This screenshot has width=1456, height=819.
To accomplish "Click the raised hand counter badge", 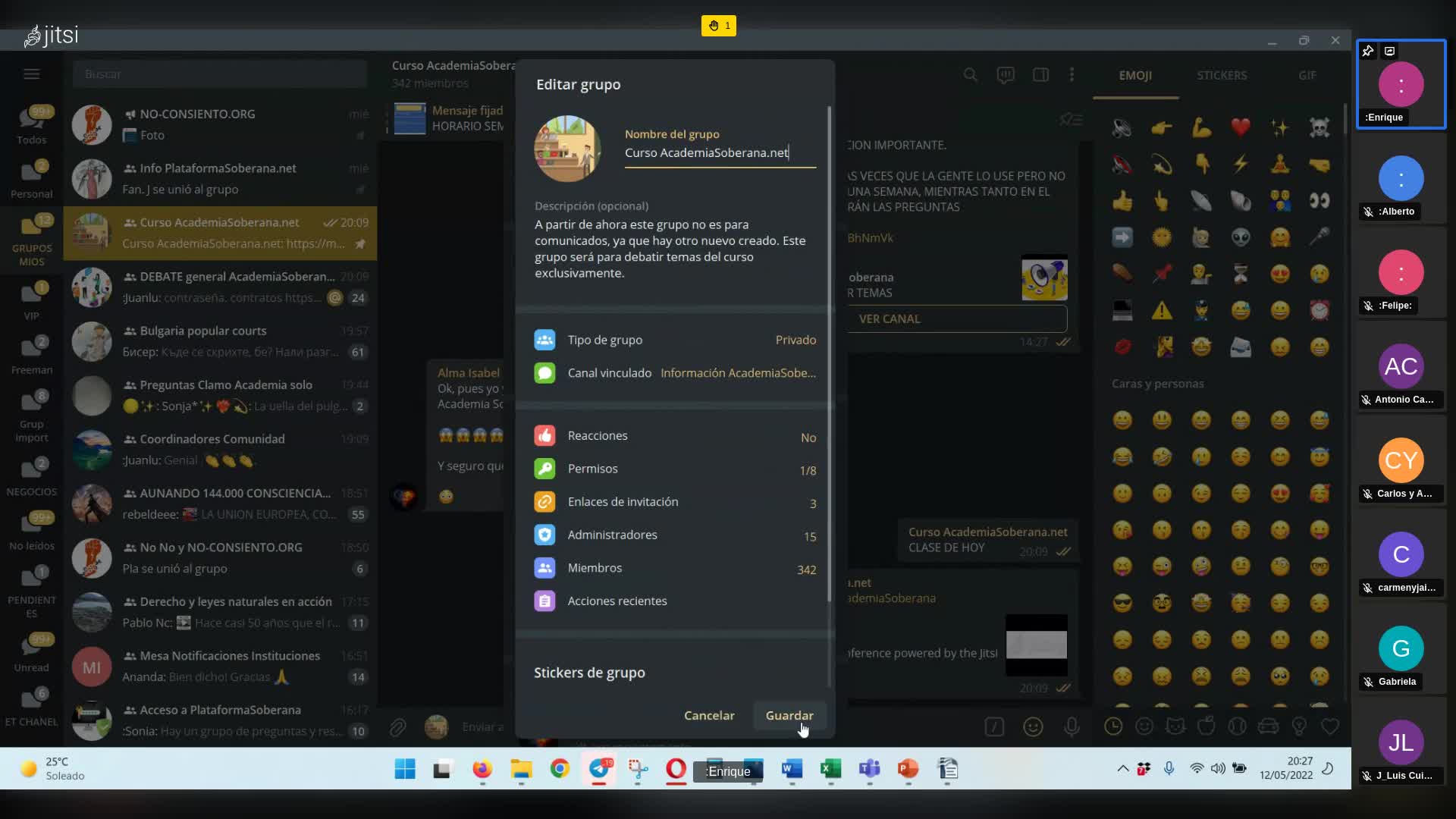I will pos(718,26).
